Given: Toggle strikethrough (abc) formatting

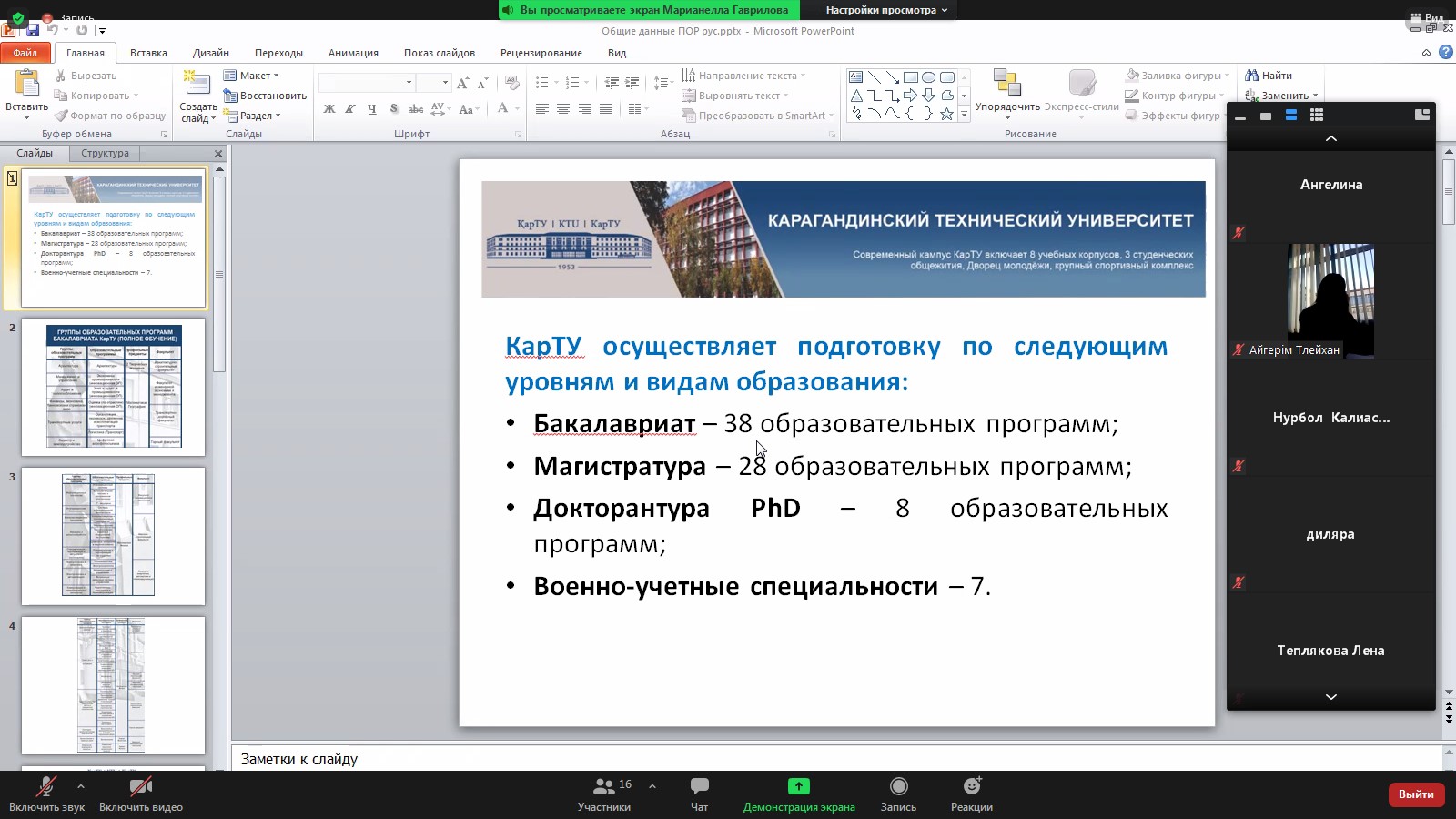Looking at the screenshot, I should pos(416,108).
